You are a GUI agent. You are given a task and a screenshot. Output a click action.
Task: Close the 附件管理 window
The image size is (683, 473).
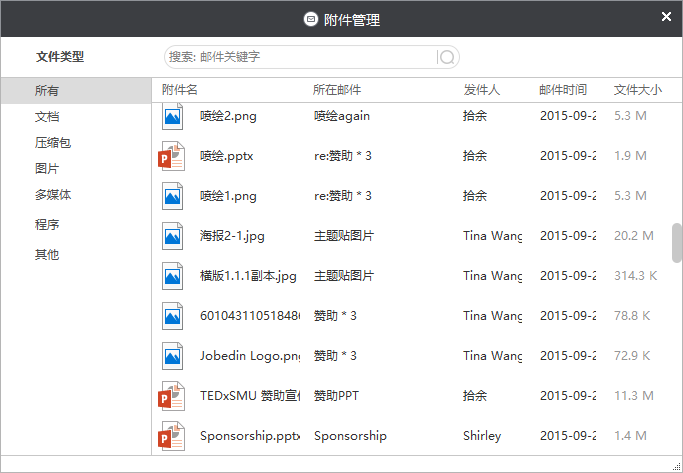click(x=667, y=17)
